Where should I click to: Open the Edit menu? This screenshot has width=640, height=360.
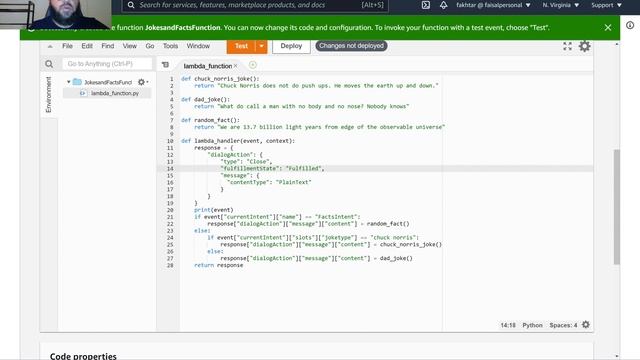(x=87, y=46)
